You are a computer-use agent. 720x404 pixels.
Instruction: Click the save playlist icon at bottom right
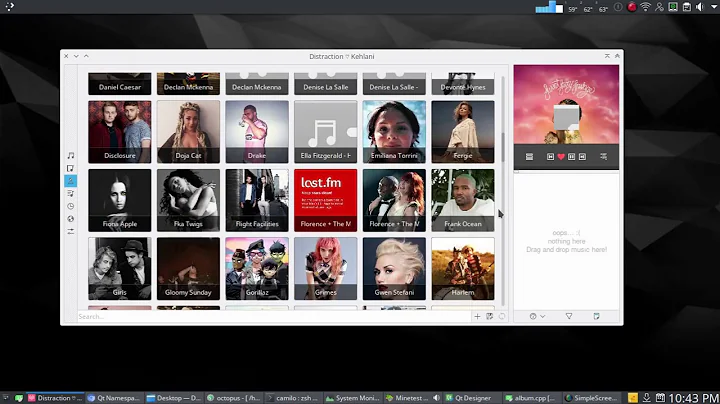[x=596, y=316]
